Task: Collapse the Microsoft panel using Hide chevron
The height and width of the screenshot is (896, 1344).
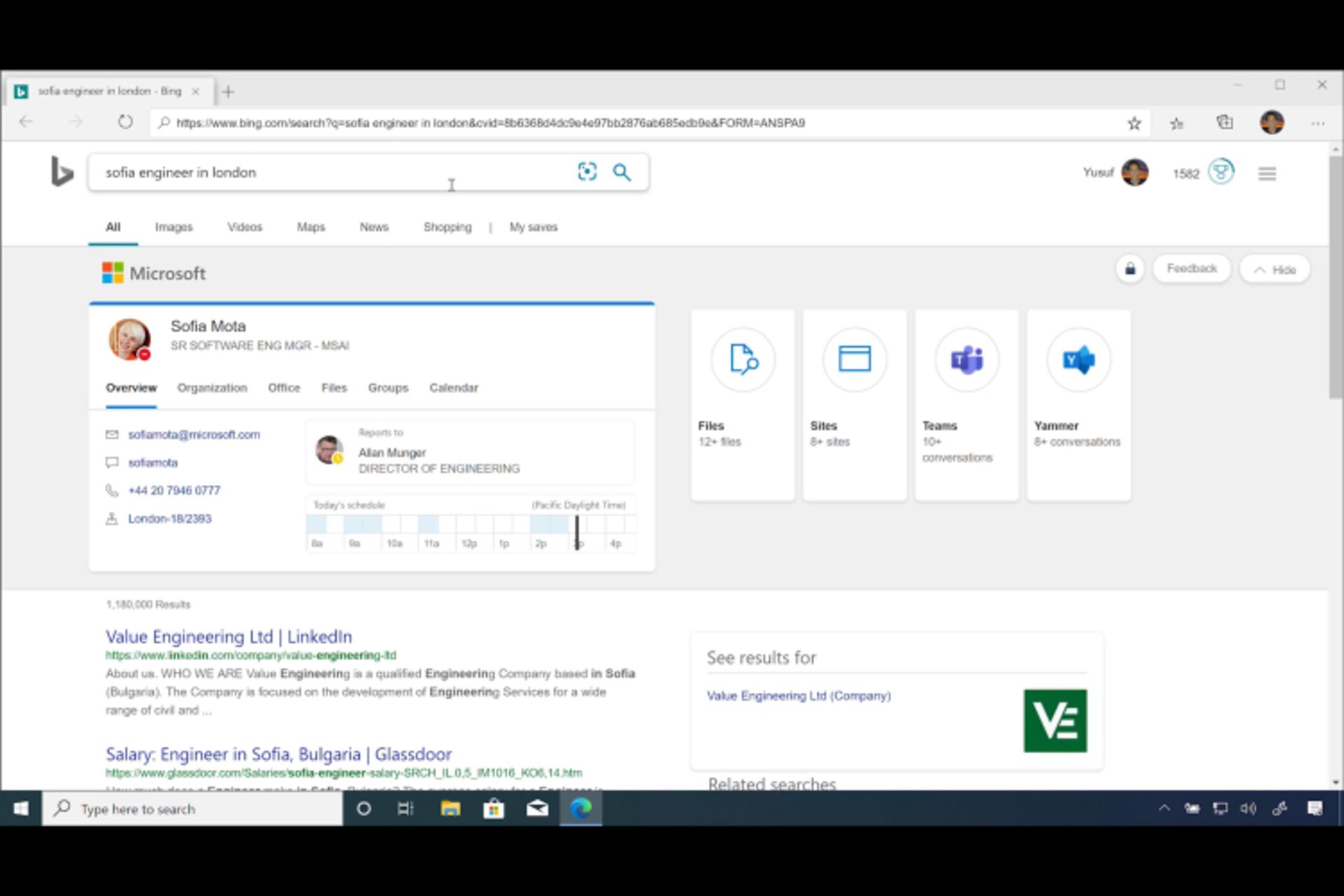Action: (1275, 269)
